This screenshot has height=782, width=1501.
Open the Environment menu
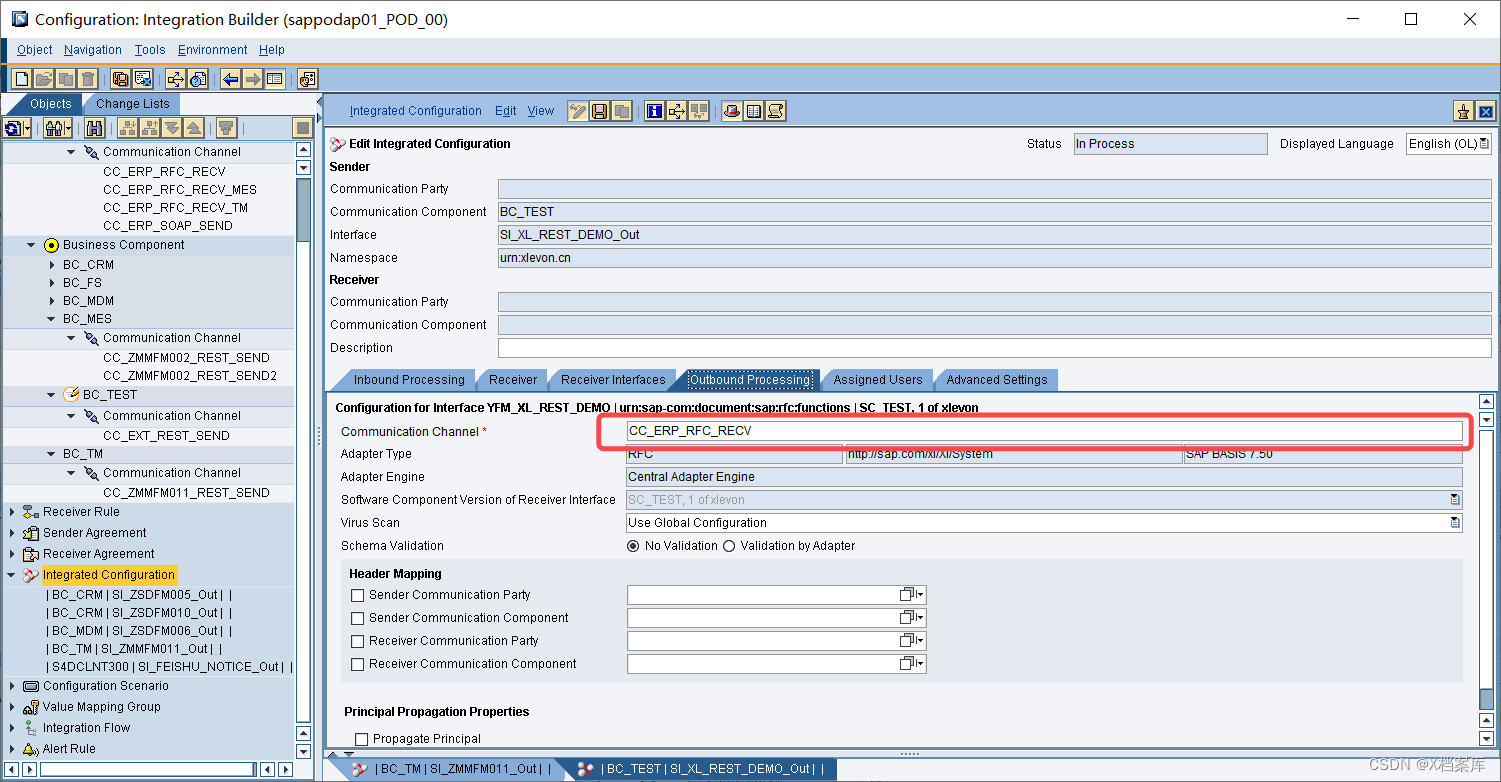[213, 50]
